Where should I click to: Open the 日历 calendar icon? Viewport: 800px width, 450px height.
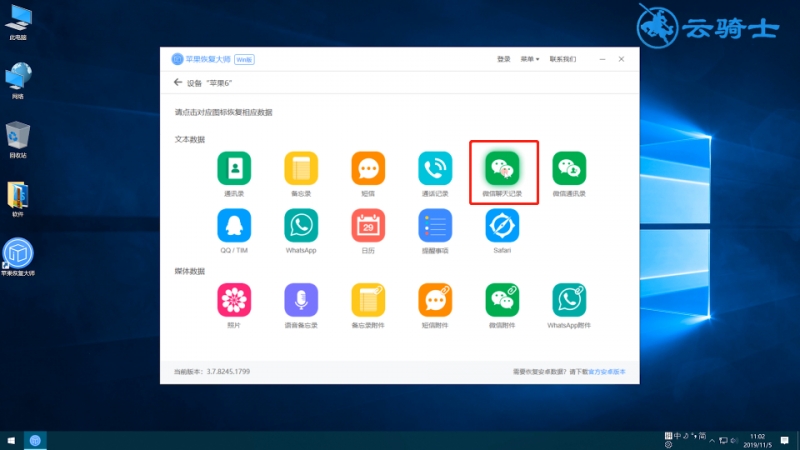click(x=368, y=226)
